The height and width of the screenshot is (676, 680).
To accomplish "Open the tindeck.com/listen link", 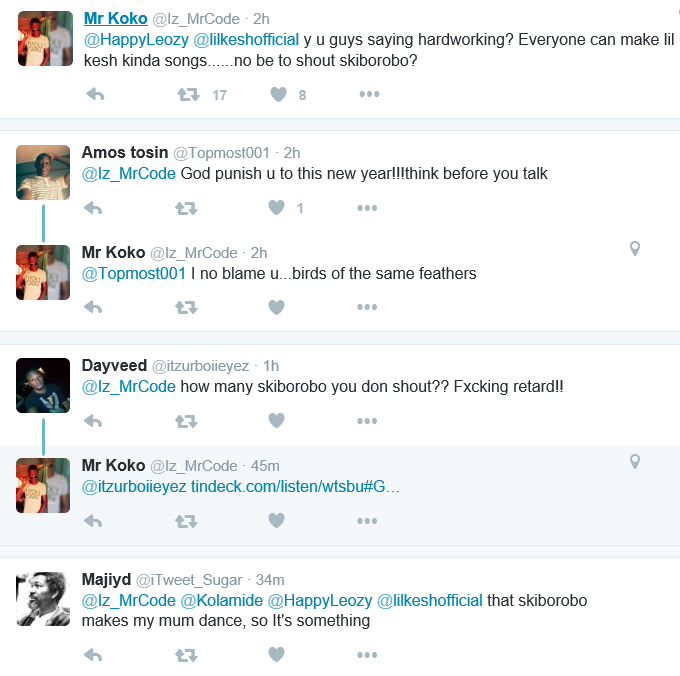I will point(295,487).
